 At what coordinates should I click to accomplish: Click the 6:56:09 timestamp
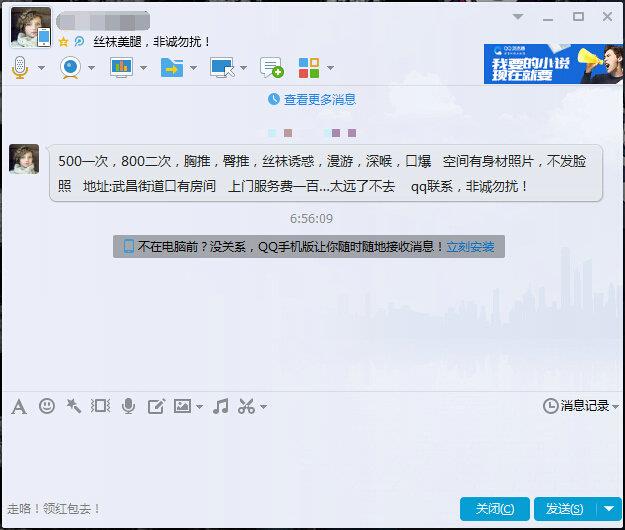(311, 218)
